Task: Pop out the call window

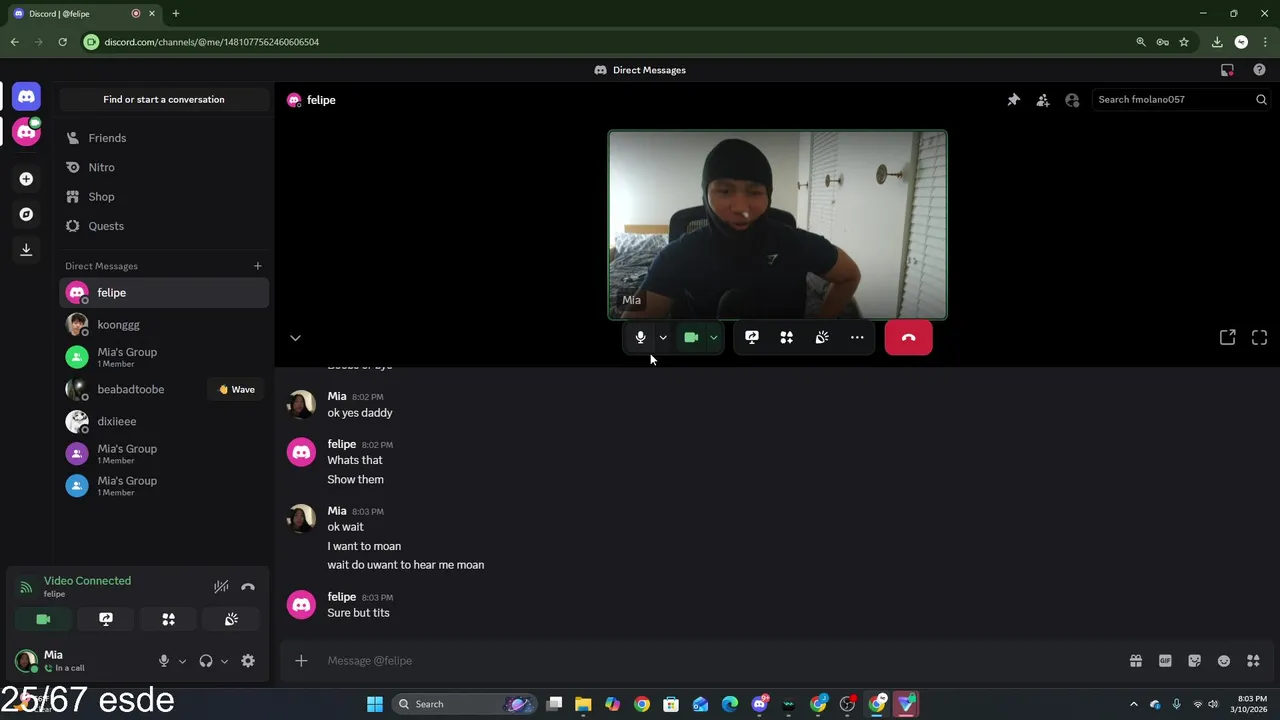Action: [x=1227, y=338]
